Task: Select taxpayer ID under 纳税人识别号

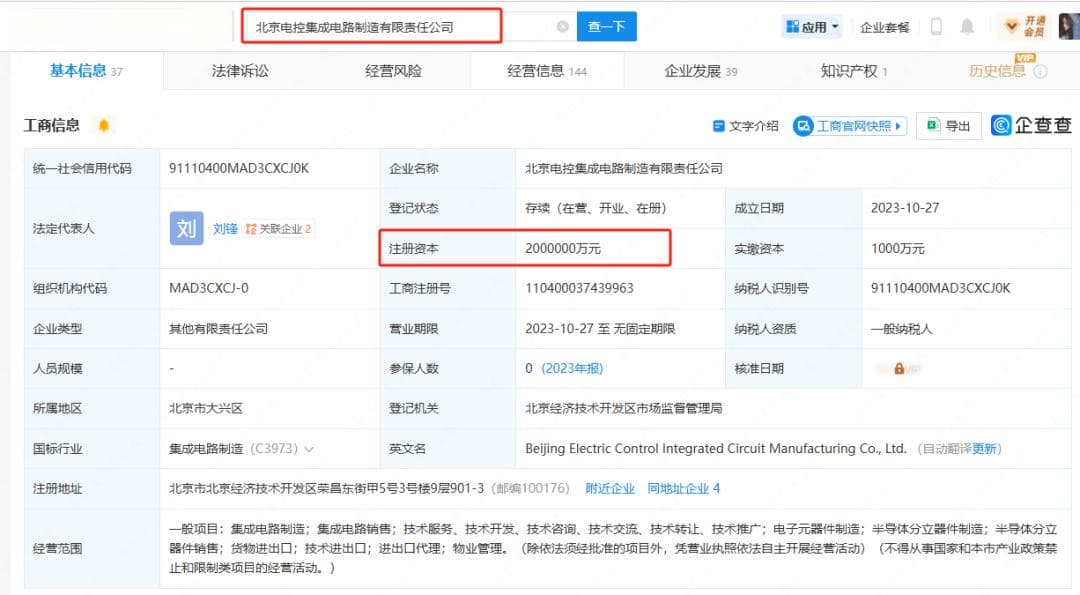Action: click(941, 288)
